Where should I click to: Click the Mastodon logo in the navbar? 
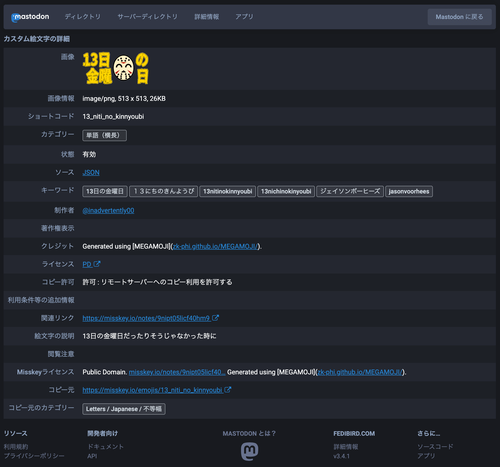(x=30, y=17)
